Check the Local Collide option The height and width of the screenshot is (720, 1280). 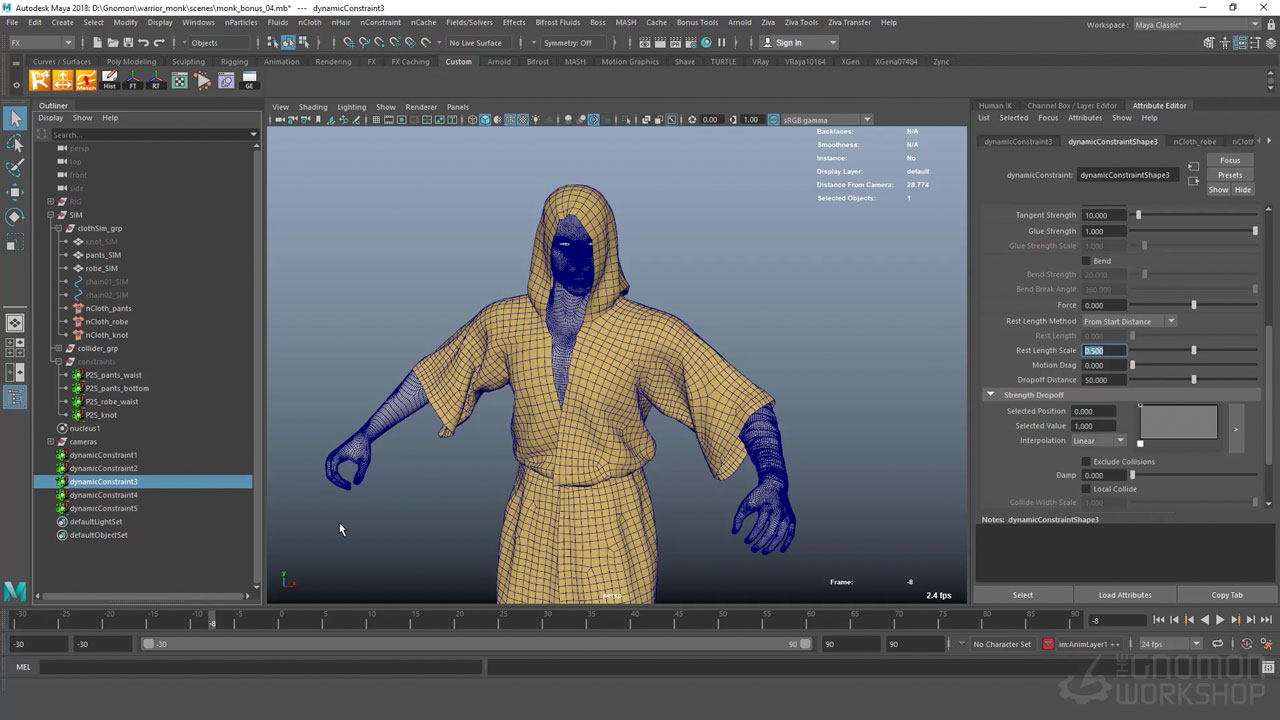[x=1087, y=489]
